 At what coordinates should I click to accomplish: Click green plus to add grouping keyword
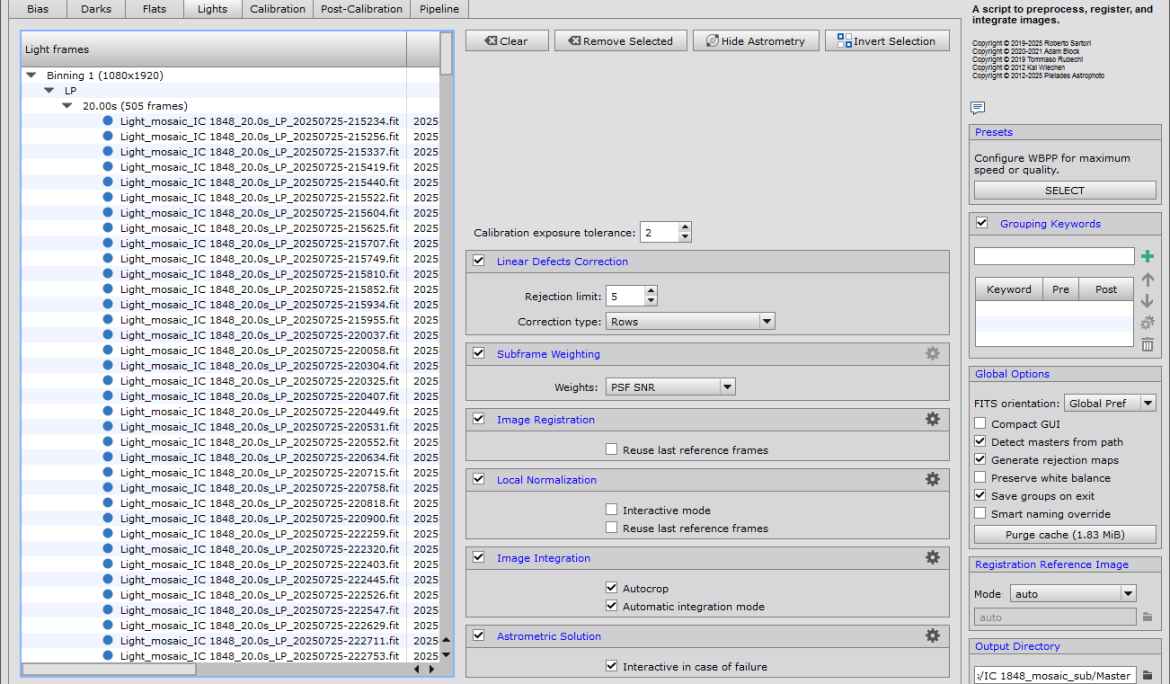[x=1147, y=257]
